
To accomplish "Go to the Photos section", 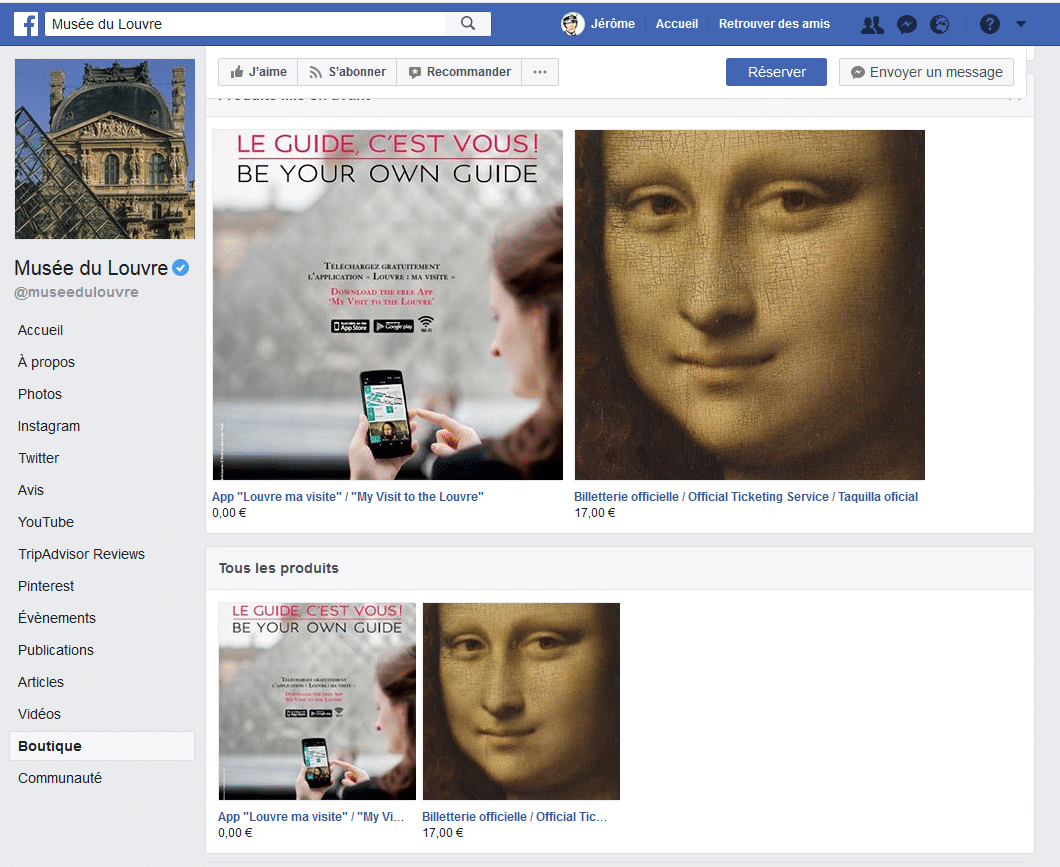I will [40, 394].
